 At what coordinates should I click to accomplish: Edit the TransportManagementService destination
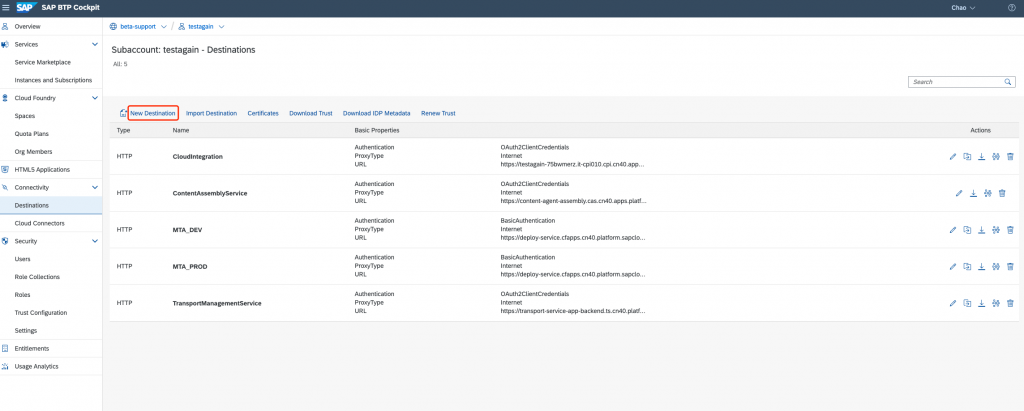coord(953,303)
